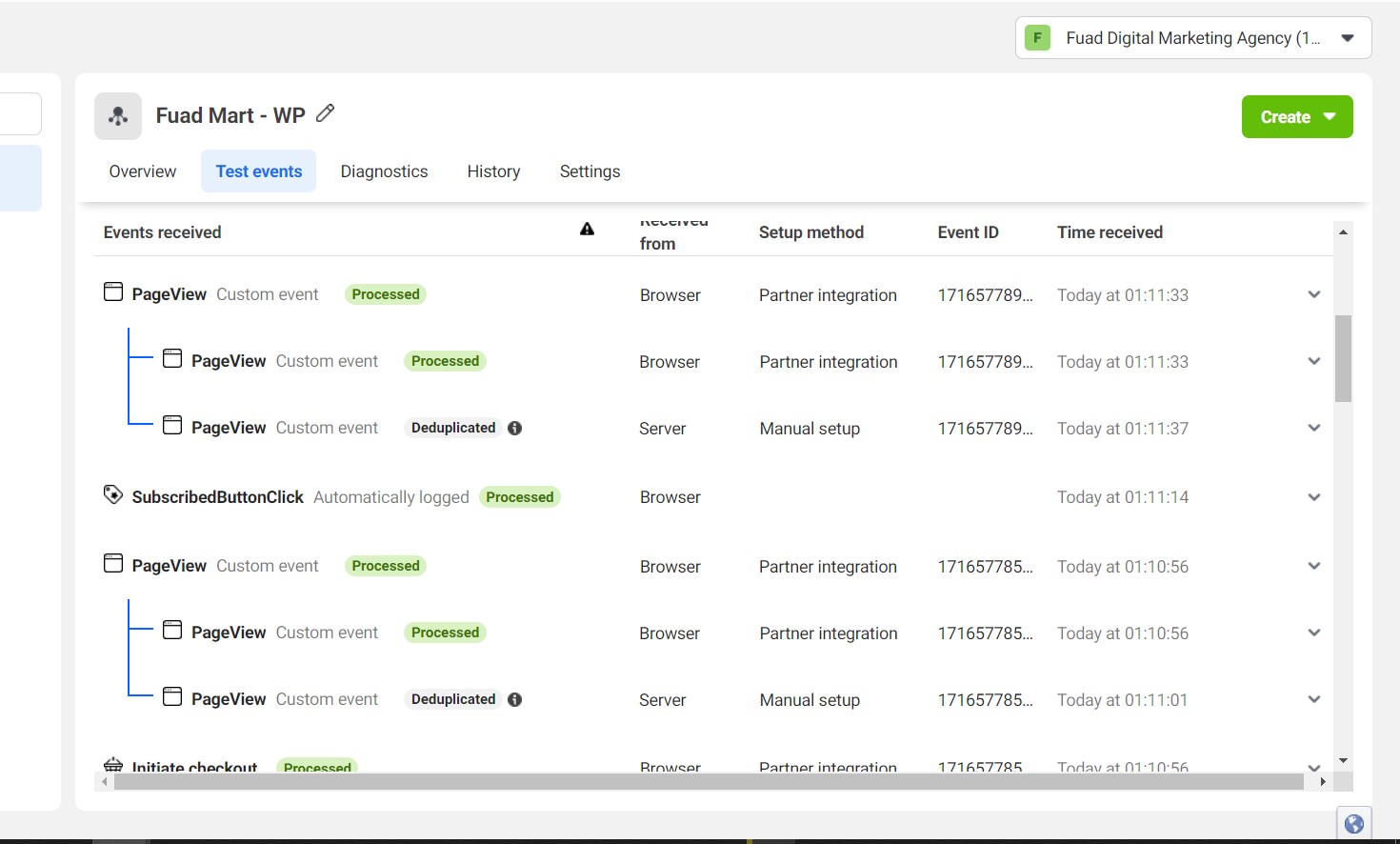Image resolution: width=1400 pixels, height=844 pixels.
Task: Click the Event ID column header
Action: [969, 232]
